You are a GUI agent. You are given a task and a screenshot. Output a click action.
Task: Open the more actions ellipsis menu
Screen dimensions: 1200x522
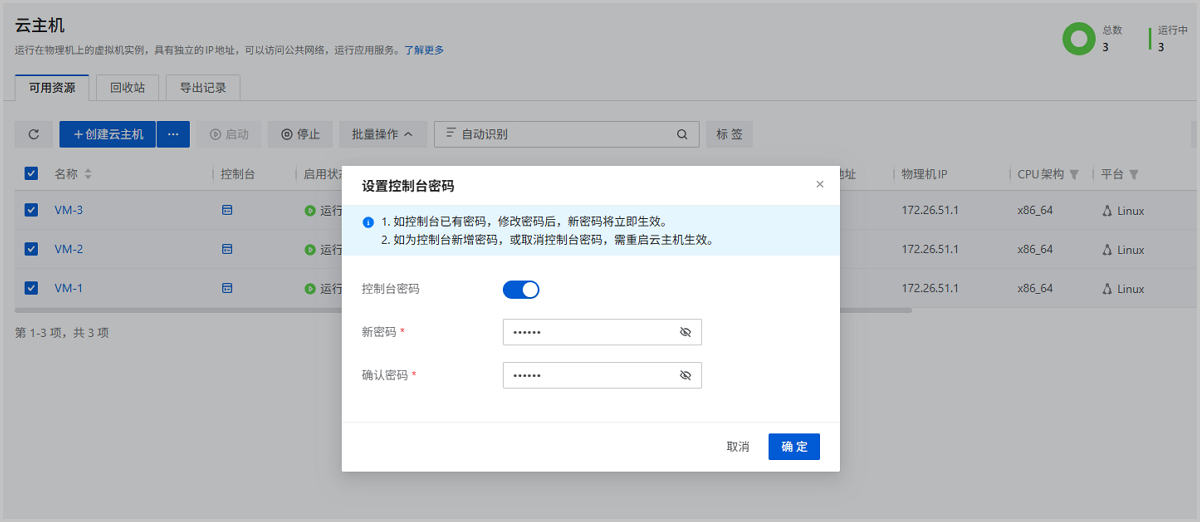[x=173, y=134]
